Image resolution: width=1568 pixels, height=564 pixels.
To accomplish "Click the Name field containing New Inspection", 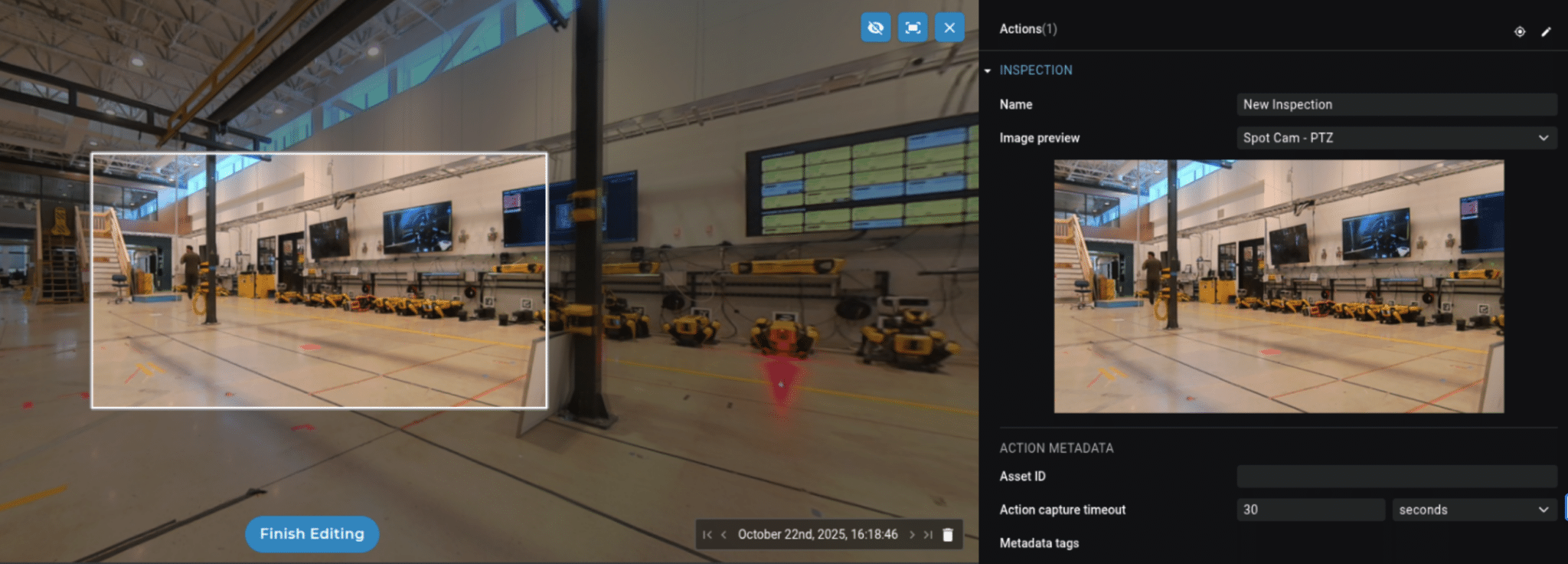I will pos(1396,104).
